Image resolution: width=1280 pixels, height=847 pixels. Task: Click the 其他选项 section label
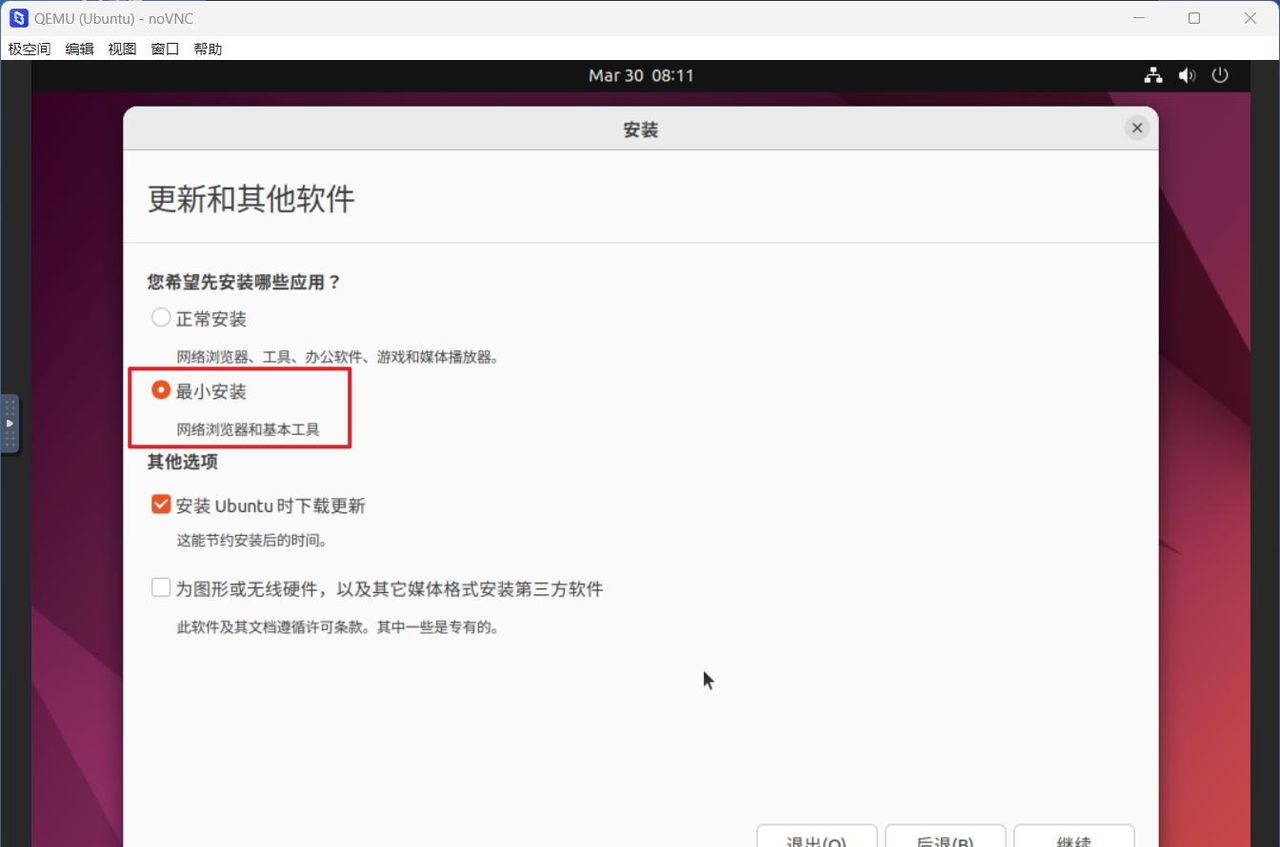point(182,461)
